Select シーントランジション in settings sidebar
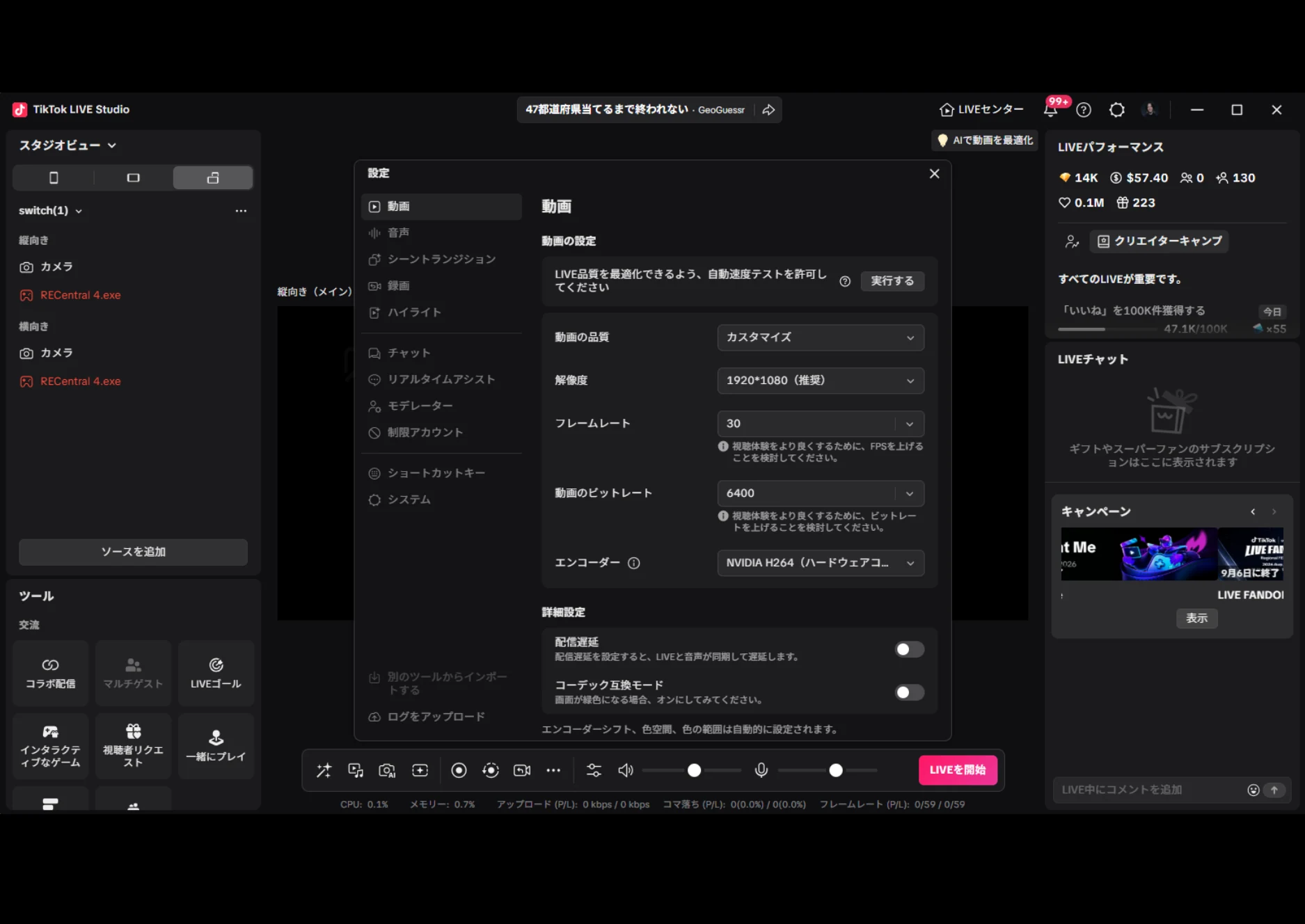Image resolution: width=1305 pixels, height=924 pixels. click(x=441, y=260)
